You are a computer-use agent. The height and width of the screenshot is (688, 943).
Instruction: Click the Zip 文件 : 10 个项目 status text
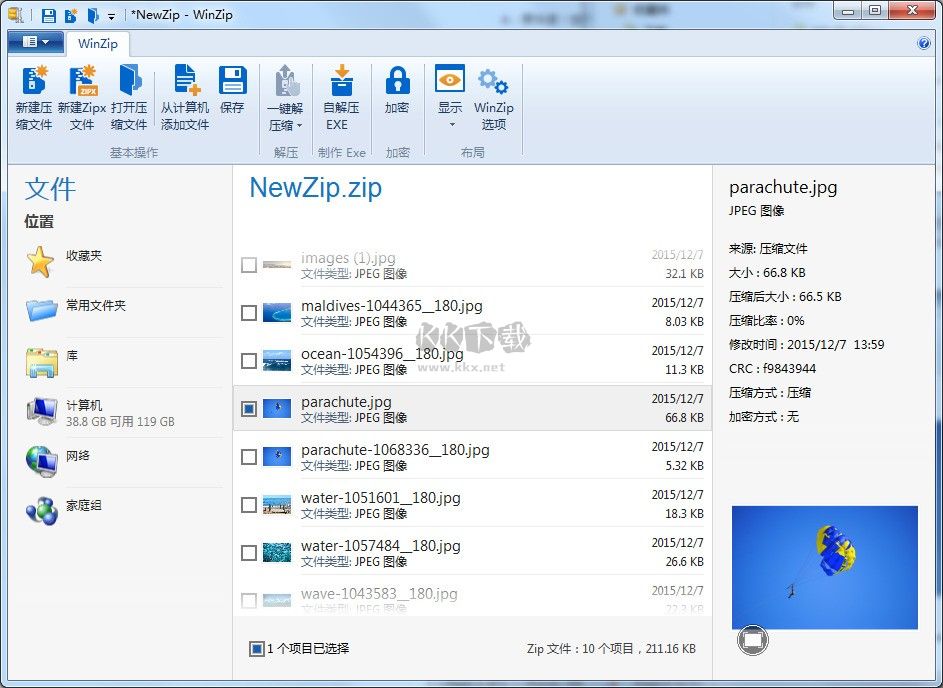point(612,649)
